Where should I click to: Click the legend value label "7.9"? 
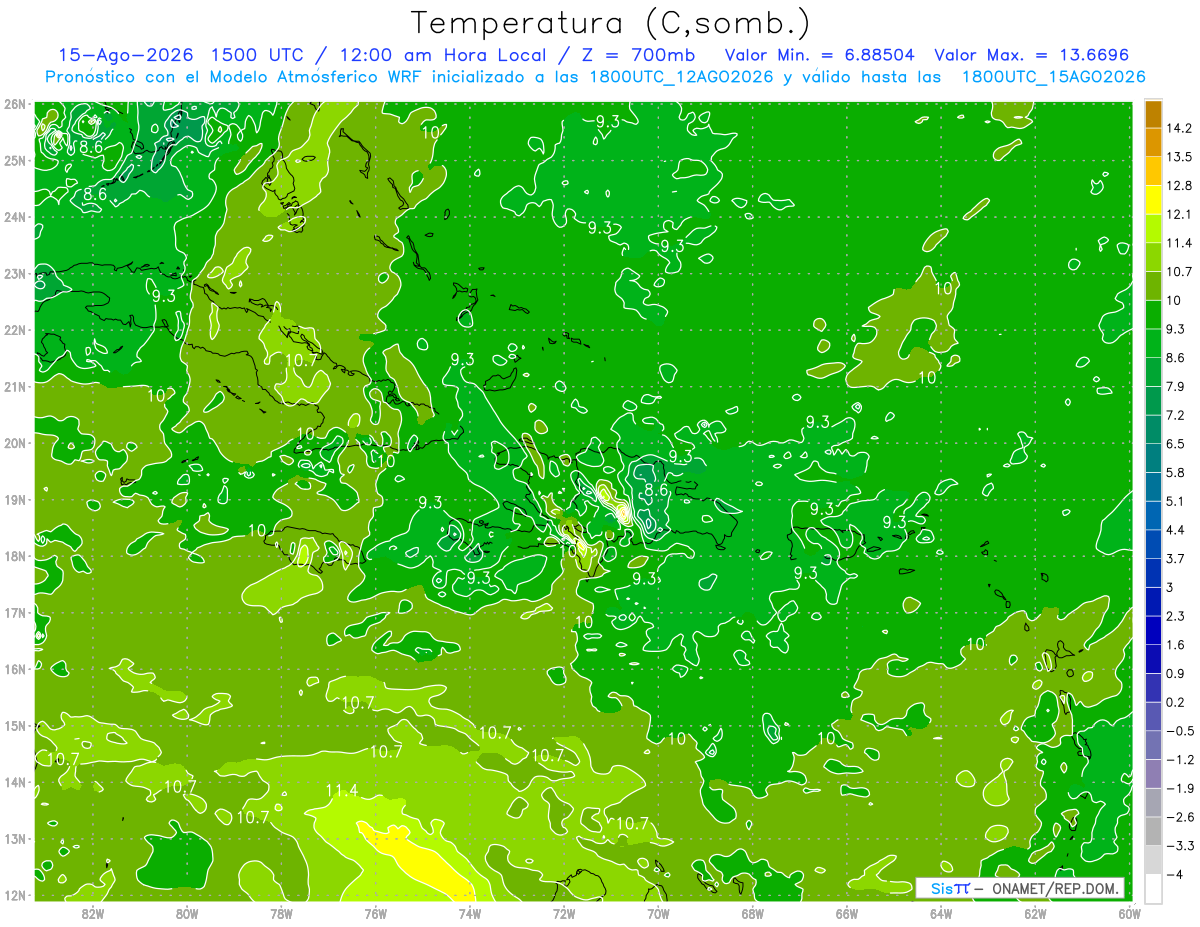click(x=1176, y=387)
